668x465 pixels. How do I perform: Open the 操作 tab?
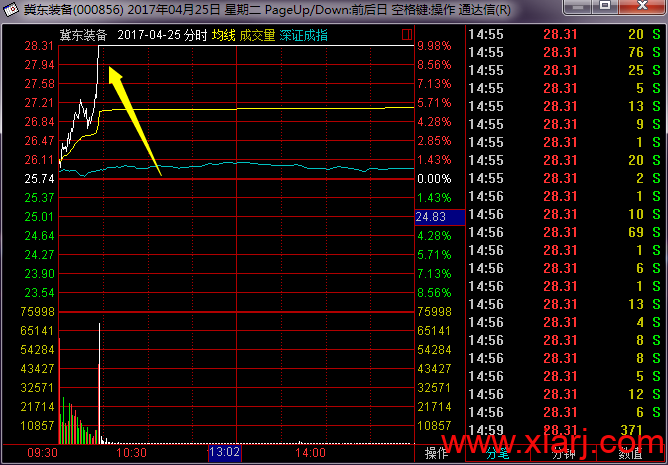click(436, 453)
